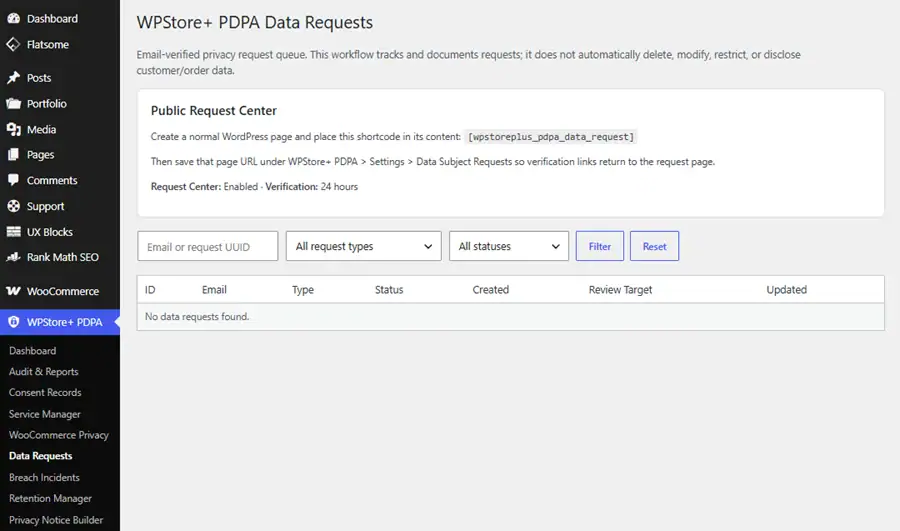Open Audit & Reports submenu
The image size is (900, 531).
click(44, 371)
